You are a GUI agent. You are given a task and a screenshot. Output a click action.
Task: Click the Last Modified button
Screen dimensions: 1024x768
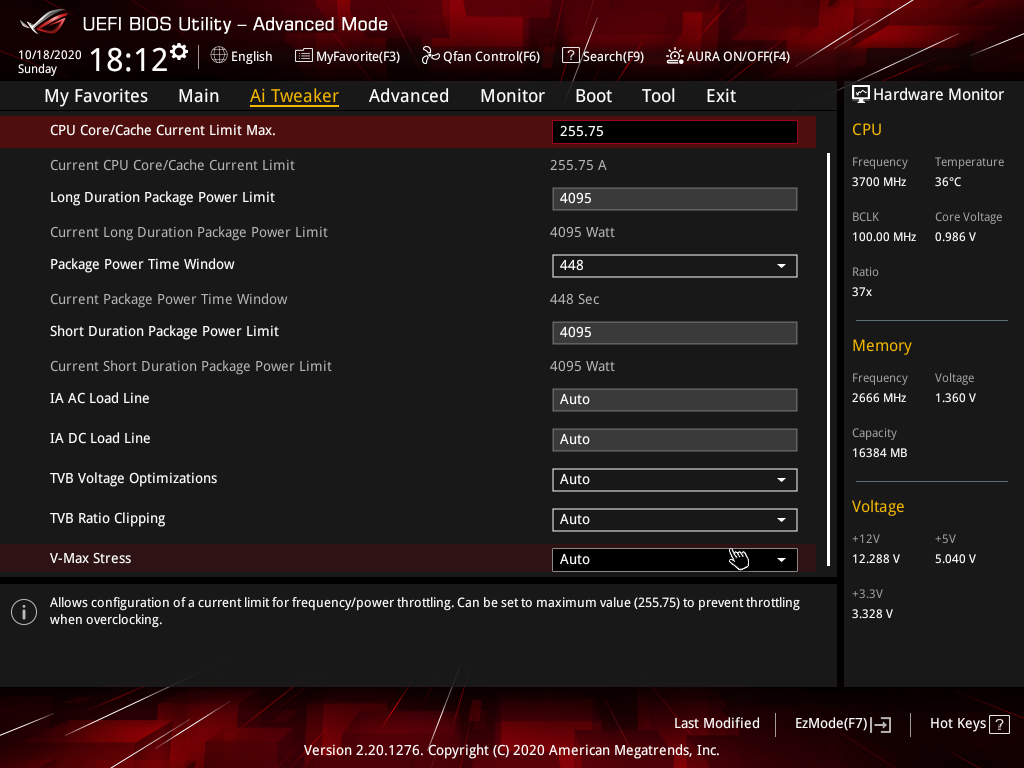716,724
